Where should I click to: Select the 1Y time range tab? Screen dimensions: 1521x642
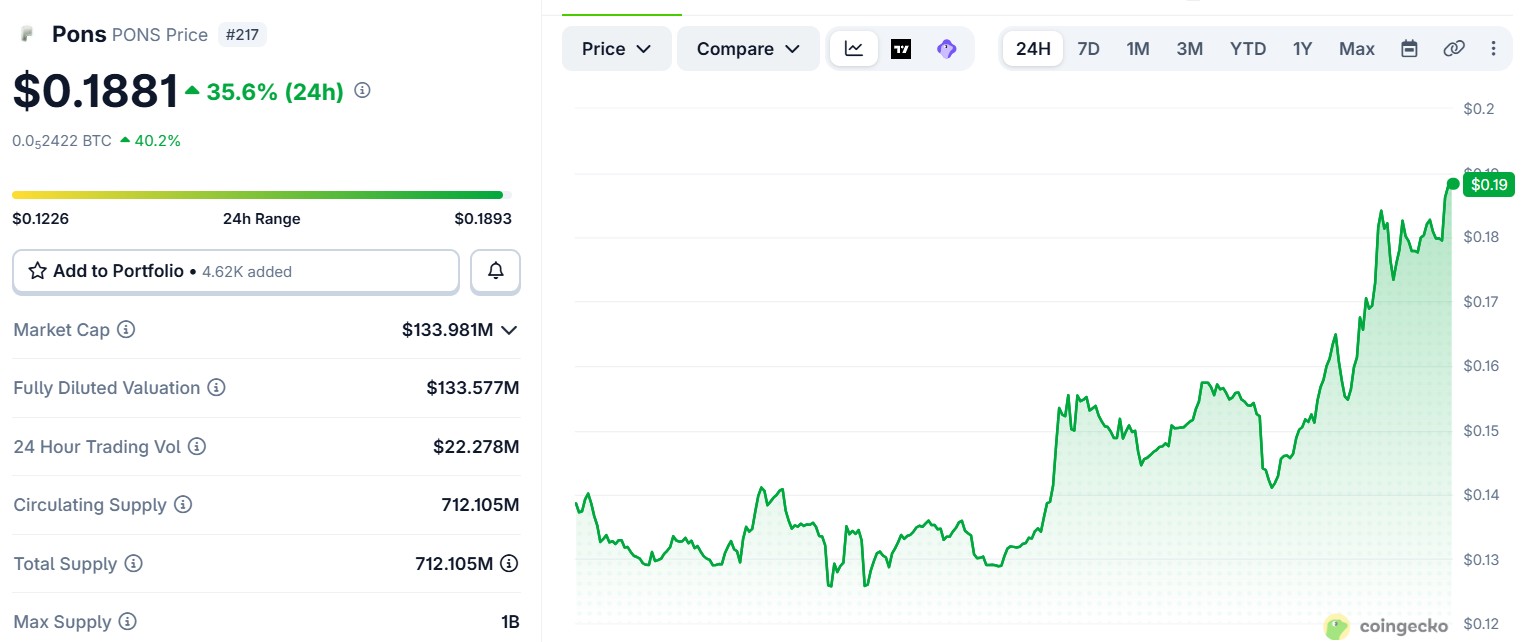pos(1302,48)
